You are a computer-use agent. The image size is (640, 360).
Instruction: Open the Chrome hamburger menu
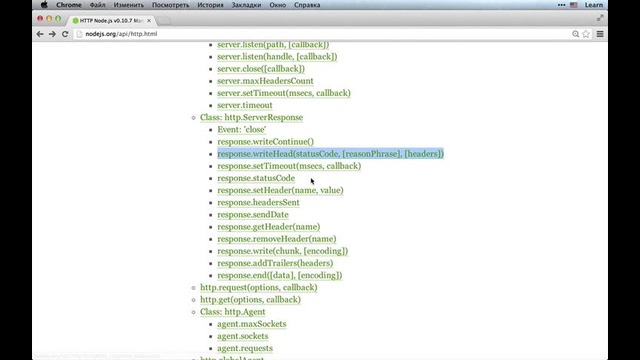(x=600, y=34)
